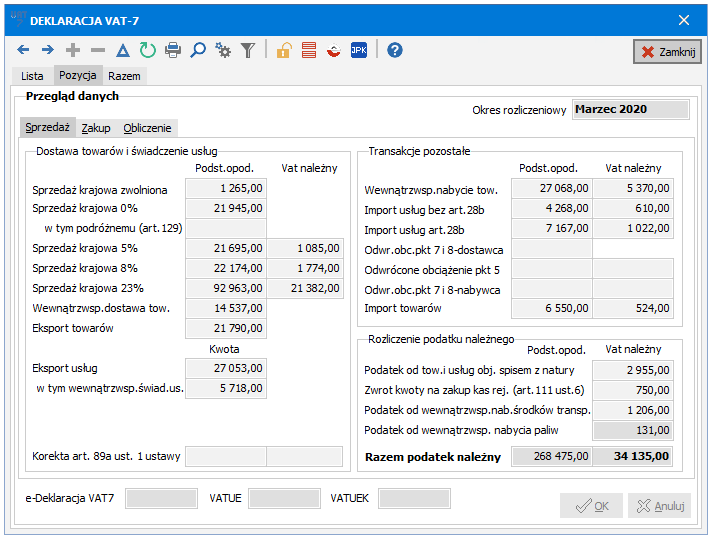
Task: Switch to the Pozycja tab
Action: [x=78, y=75]
